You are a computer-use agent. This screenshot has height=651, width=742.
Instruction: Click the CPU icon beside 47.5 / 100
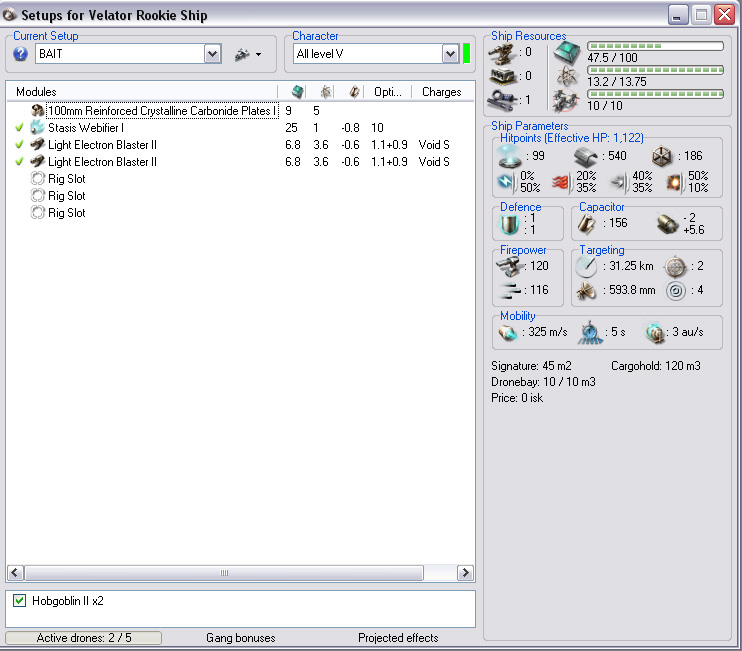click(x=566, y=52)
